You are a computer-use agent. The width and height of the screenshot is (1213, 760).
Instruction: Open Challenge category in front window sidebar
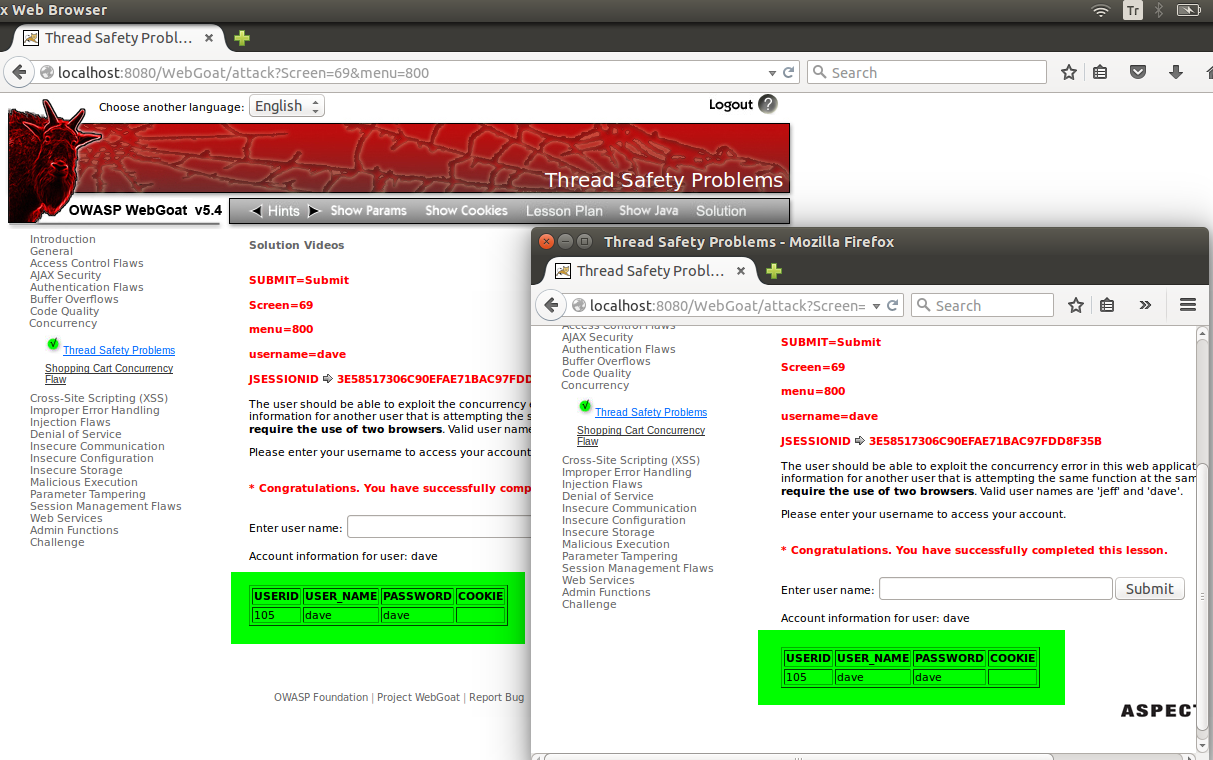589,604
